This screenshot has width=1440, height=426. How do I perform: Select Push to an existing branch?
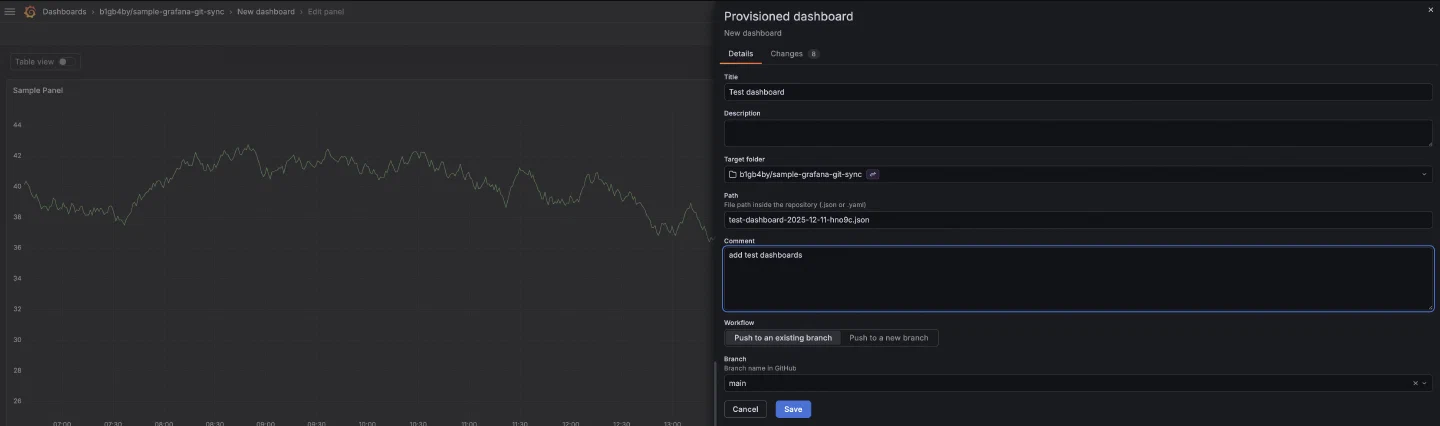783,338
